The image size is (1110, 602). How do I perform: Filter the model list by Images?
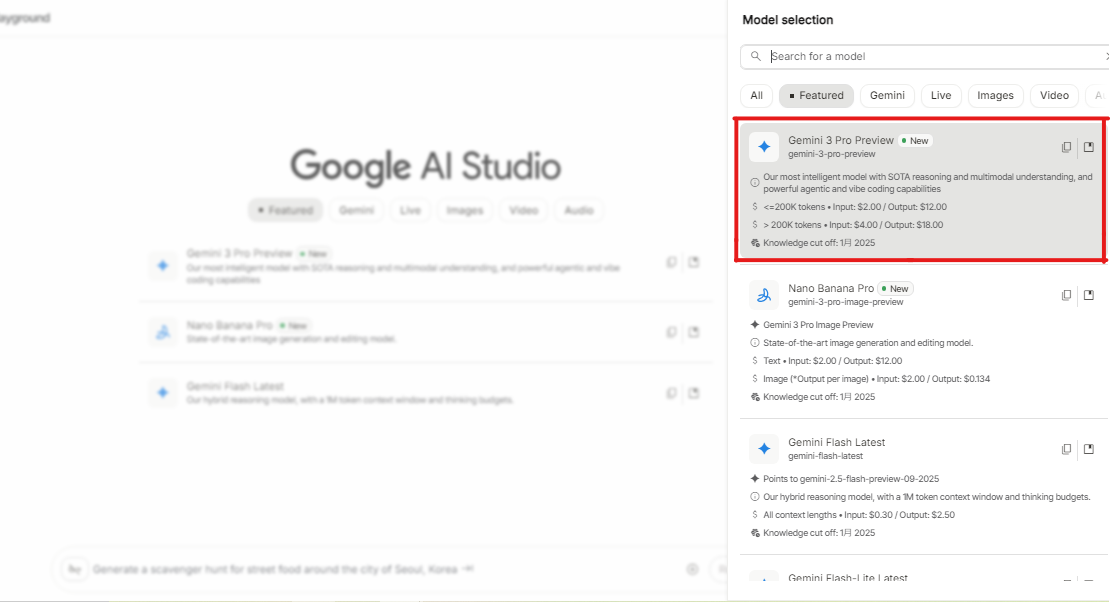[x=995, y=96]
